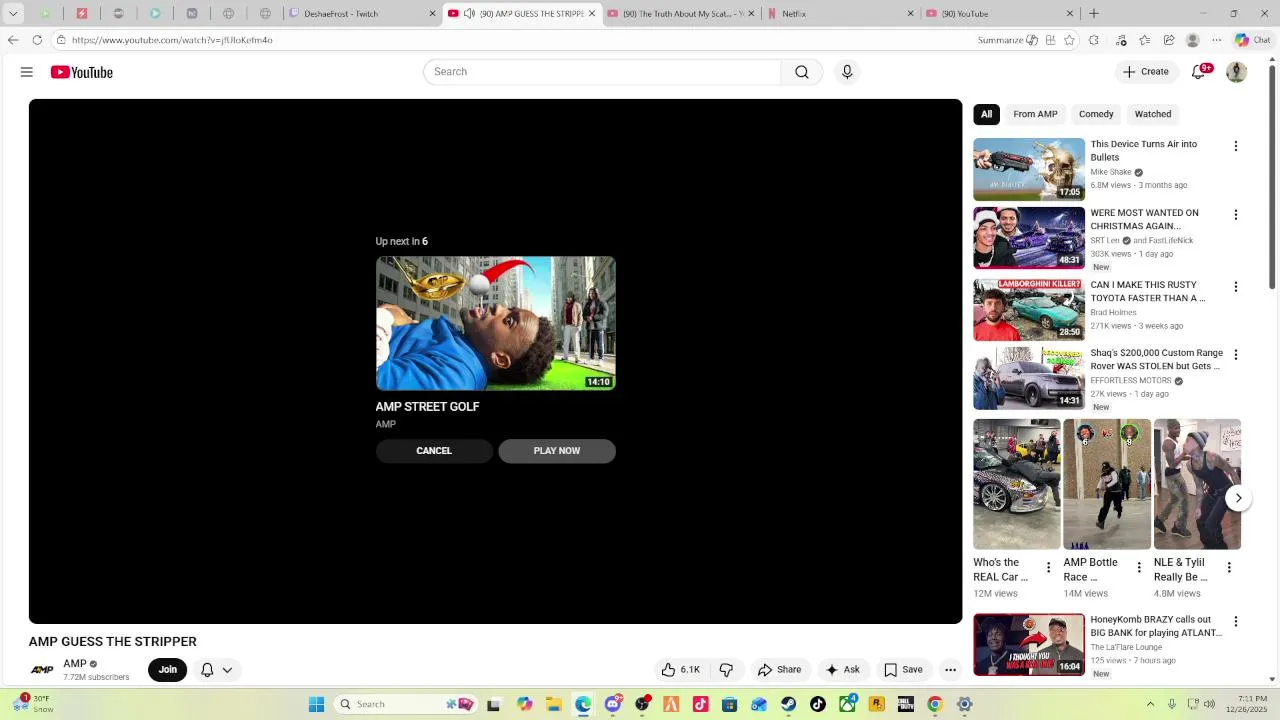This screenshot has width=1280, height=720.
Task: Like the video with thumbs up
Action: pyautogui.click(x=680, y=670)
